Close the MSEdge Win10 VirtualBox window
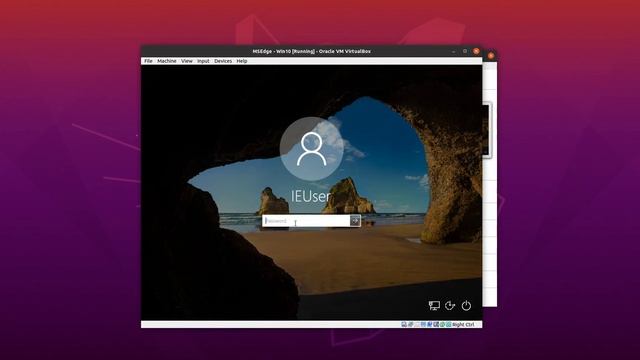Screen dimensions: 640x360 [x=476, y=51]
